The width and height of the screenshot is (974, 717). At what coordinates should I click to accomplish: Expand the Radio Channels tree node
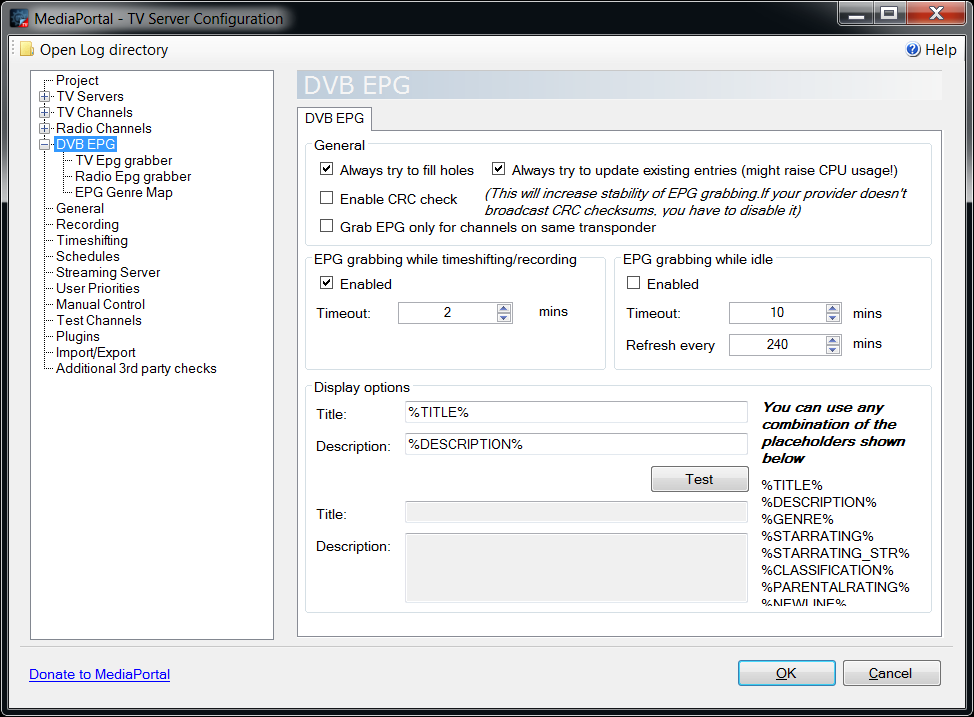tap(44, 129)
